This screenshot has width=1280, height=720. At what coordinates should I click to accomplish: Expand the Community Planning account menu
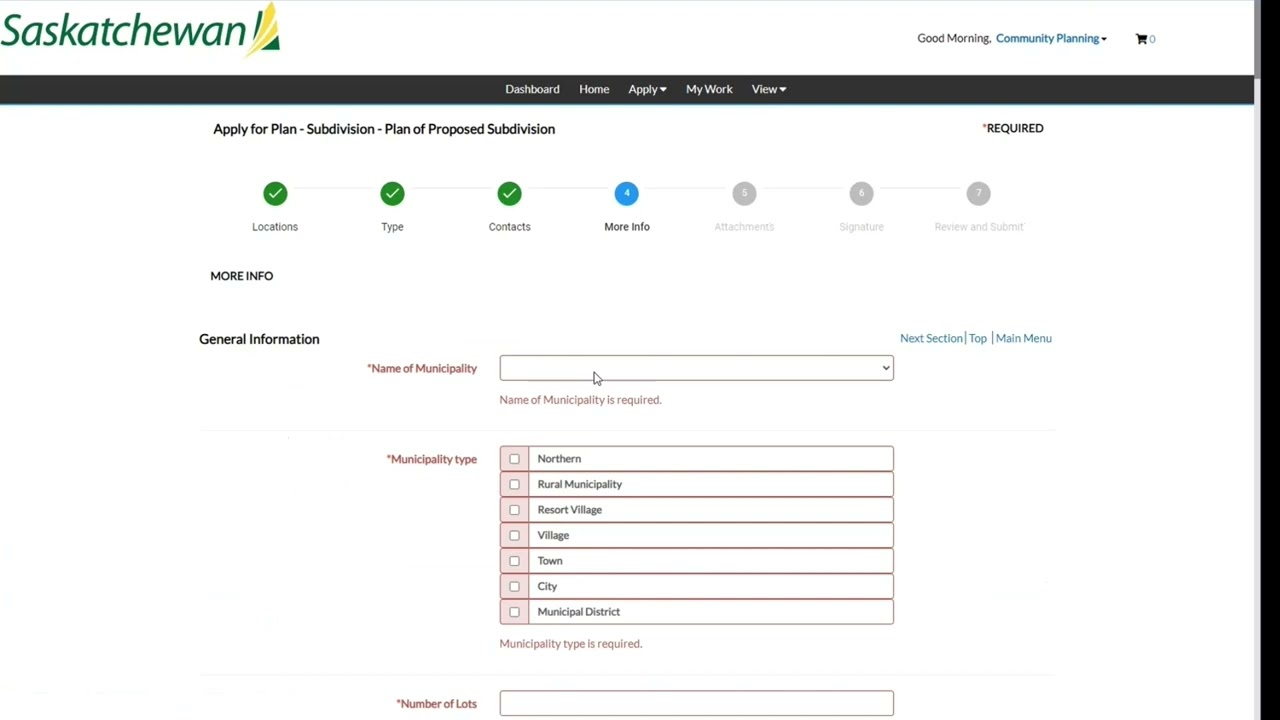pos(1051,38)
